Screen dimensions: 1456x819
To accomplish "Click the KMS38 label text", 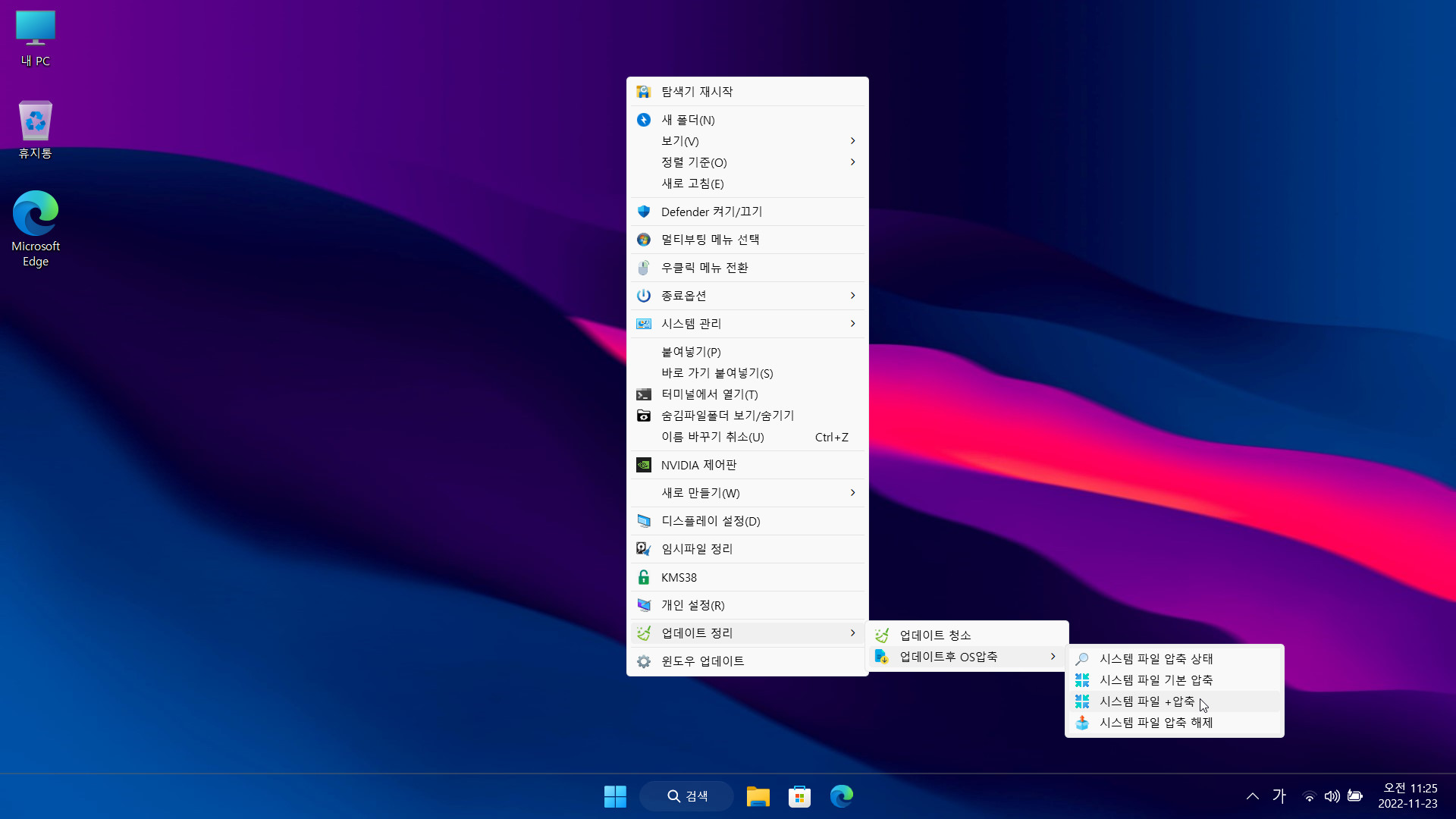I will (679, 578).
